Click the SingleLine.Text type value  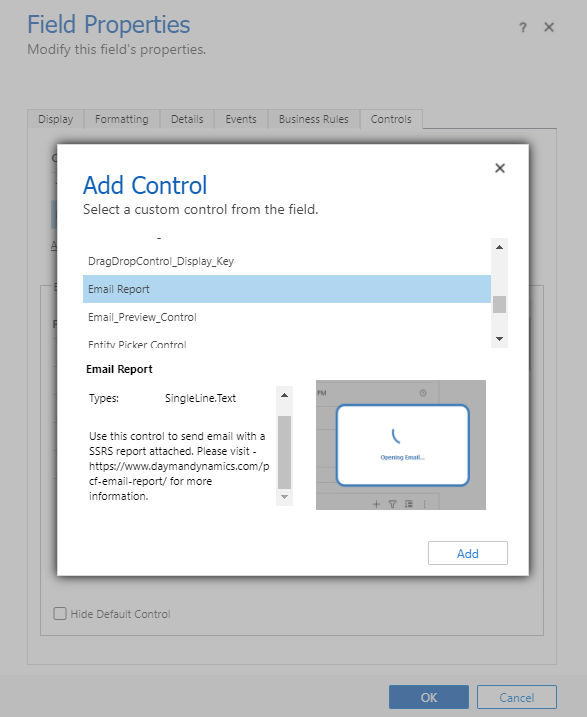(200, 398)
